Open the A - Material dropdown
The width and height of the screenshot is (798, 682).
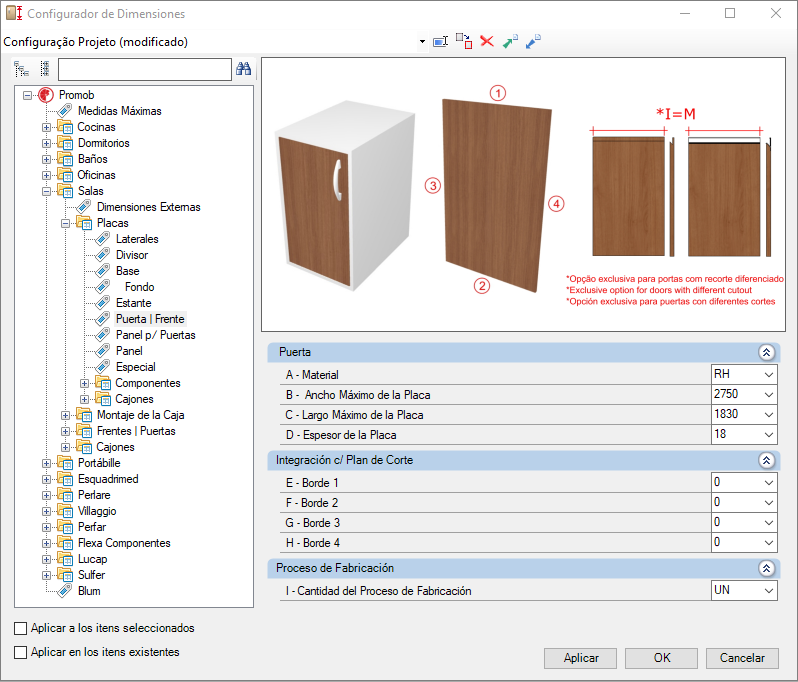coord(768,375)
